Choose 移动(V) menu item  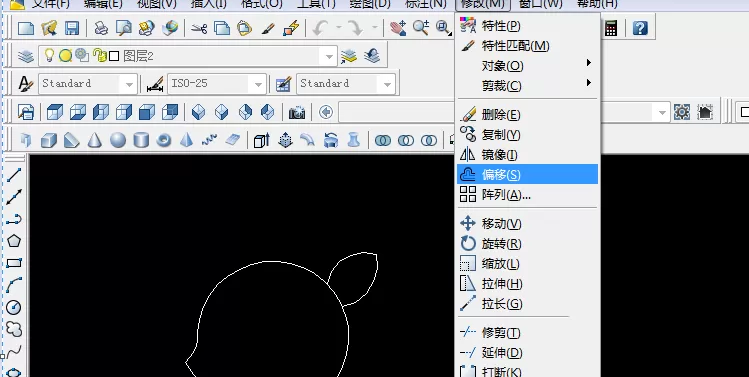click(527, 224)
